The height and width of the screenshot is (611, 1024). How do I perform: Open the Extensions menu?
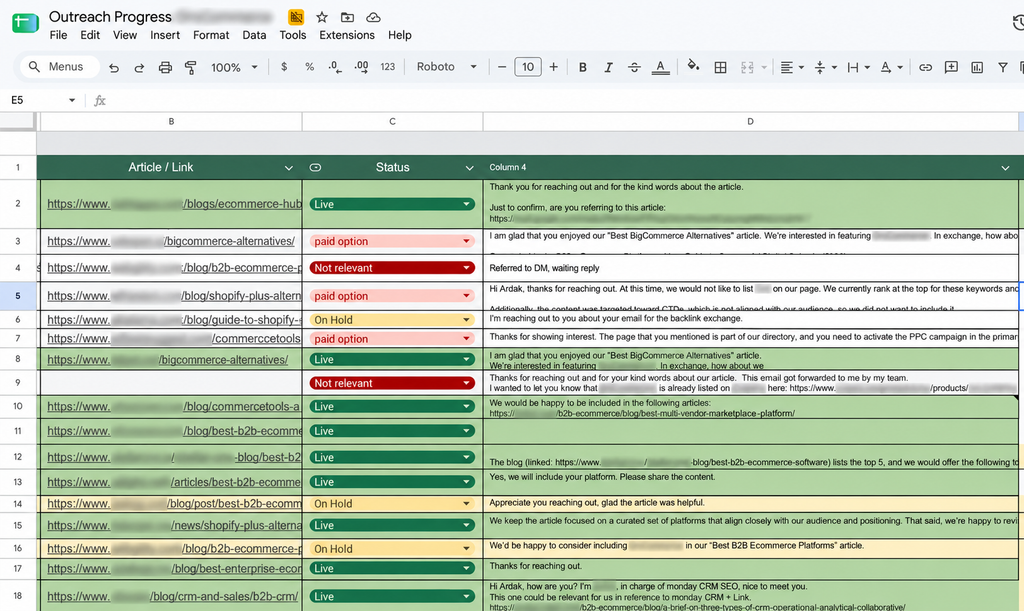click(347, 35)
